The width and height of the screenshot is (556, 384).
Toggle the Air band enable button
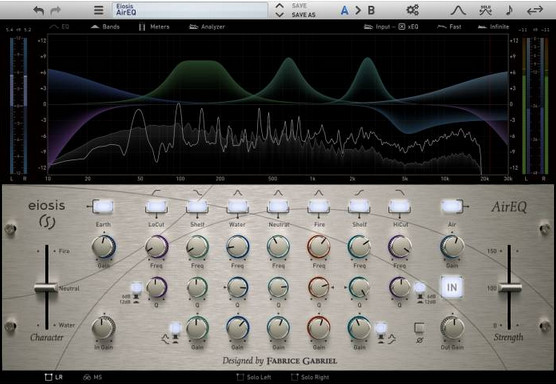click(452, 206)
